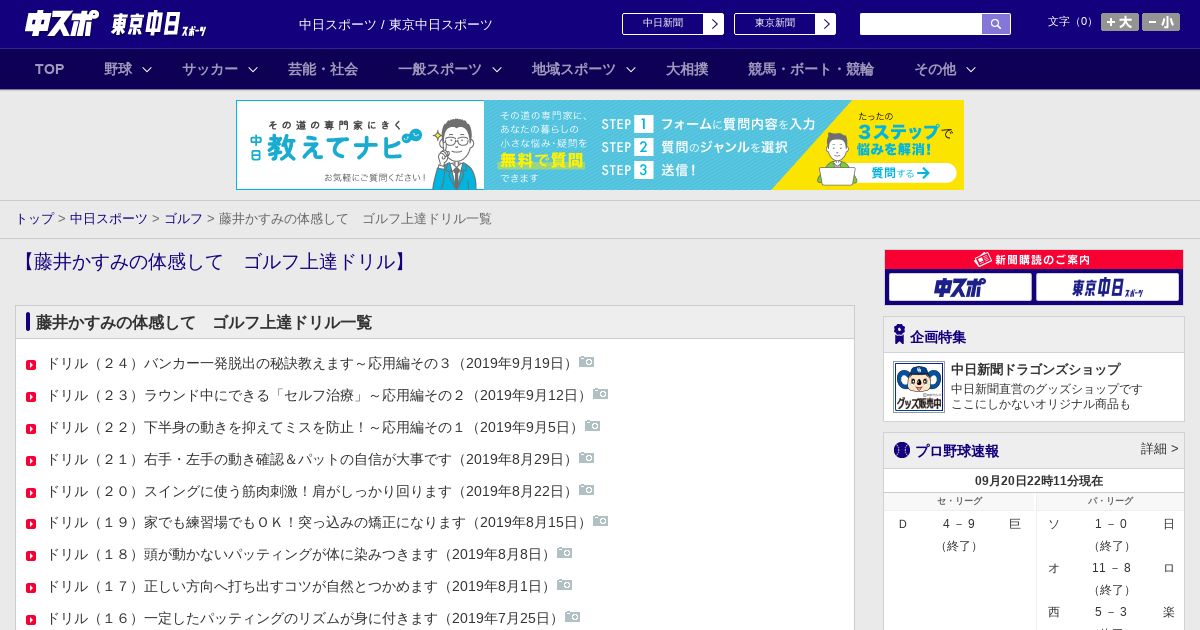Open ドリル（２４）バンカー一発脱出 article
Image resolution: width=1200 pixels, height=630 pixels.
click(311, 363)
